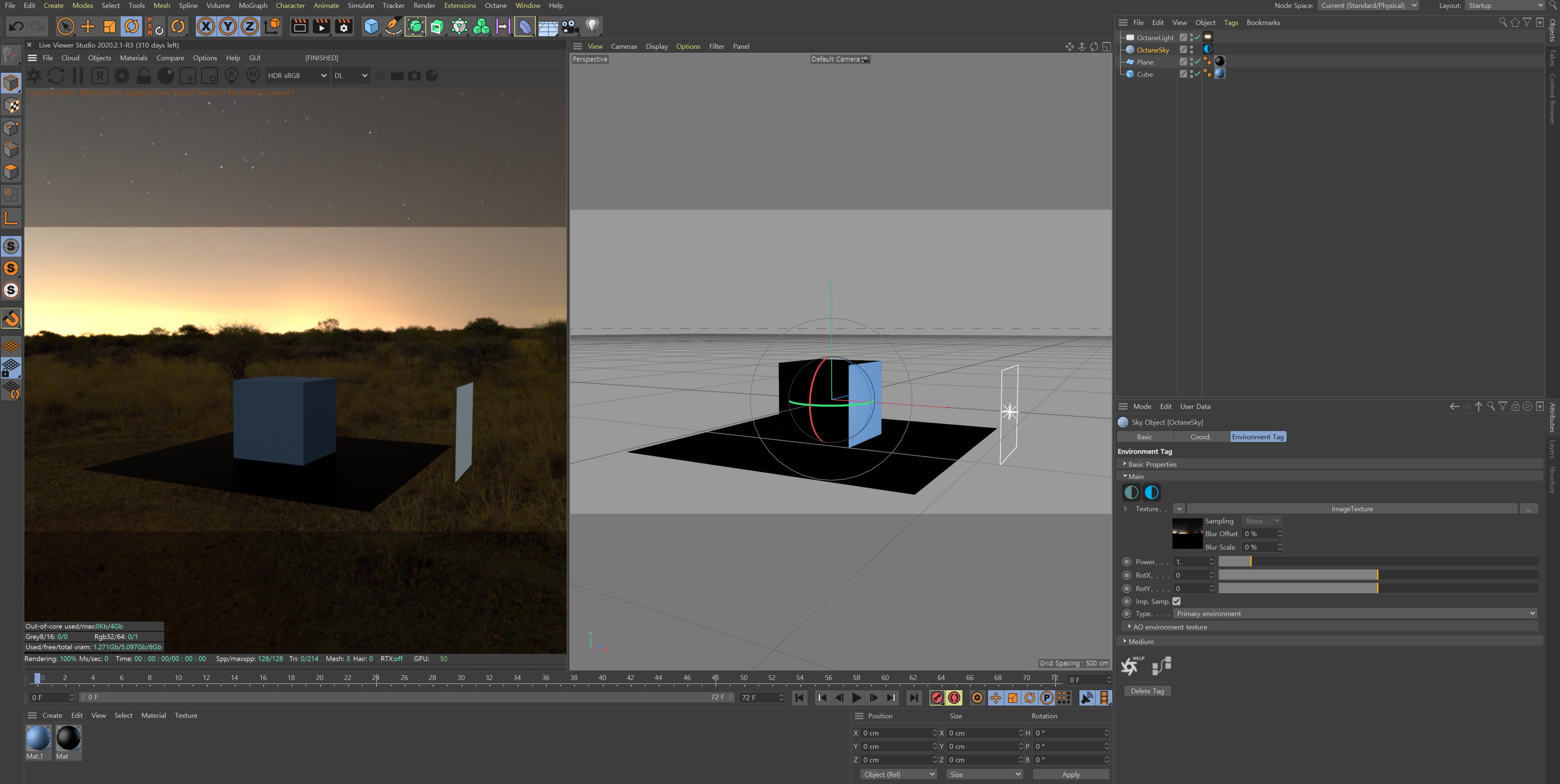
Task: Open the MoGraph Cloner icon
Action: pyautogui.click(x=481, y=27)
